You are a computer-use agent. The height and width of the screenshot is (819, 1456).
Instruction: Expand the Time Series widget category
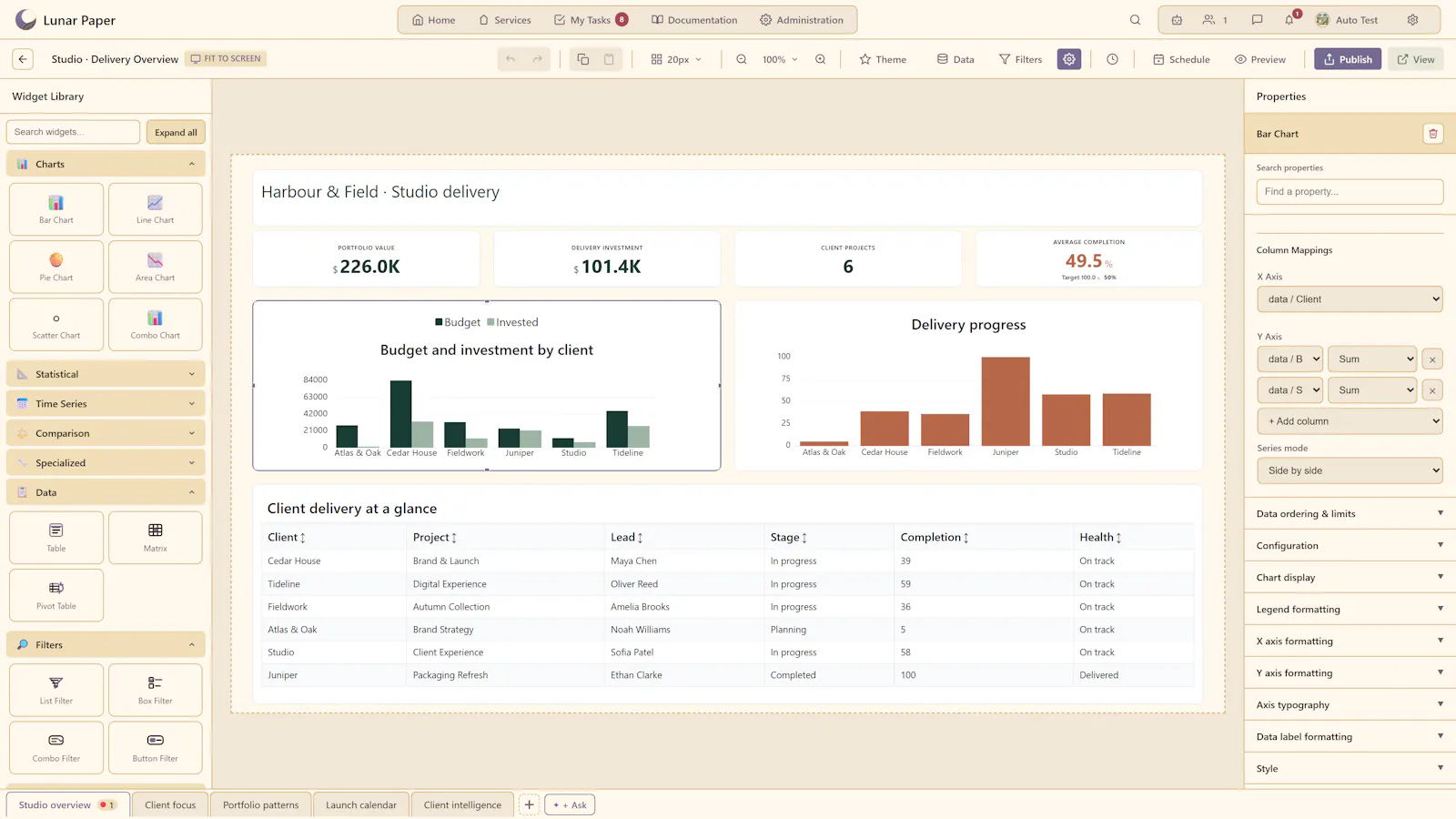106,404
